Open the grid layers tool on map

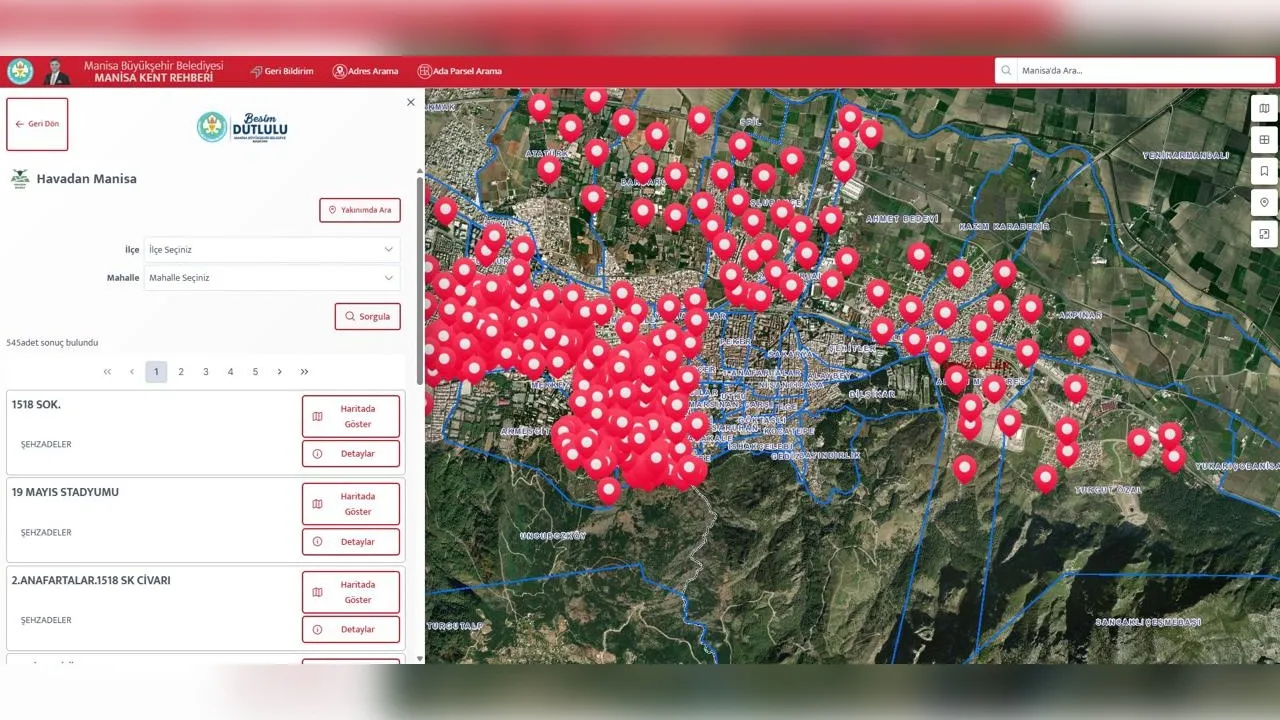[x=1264, y=140]
